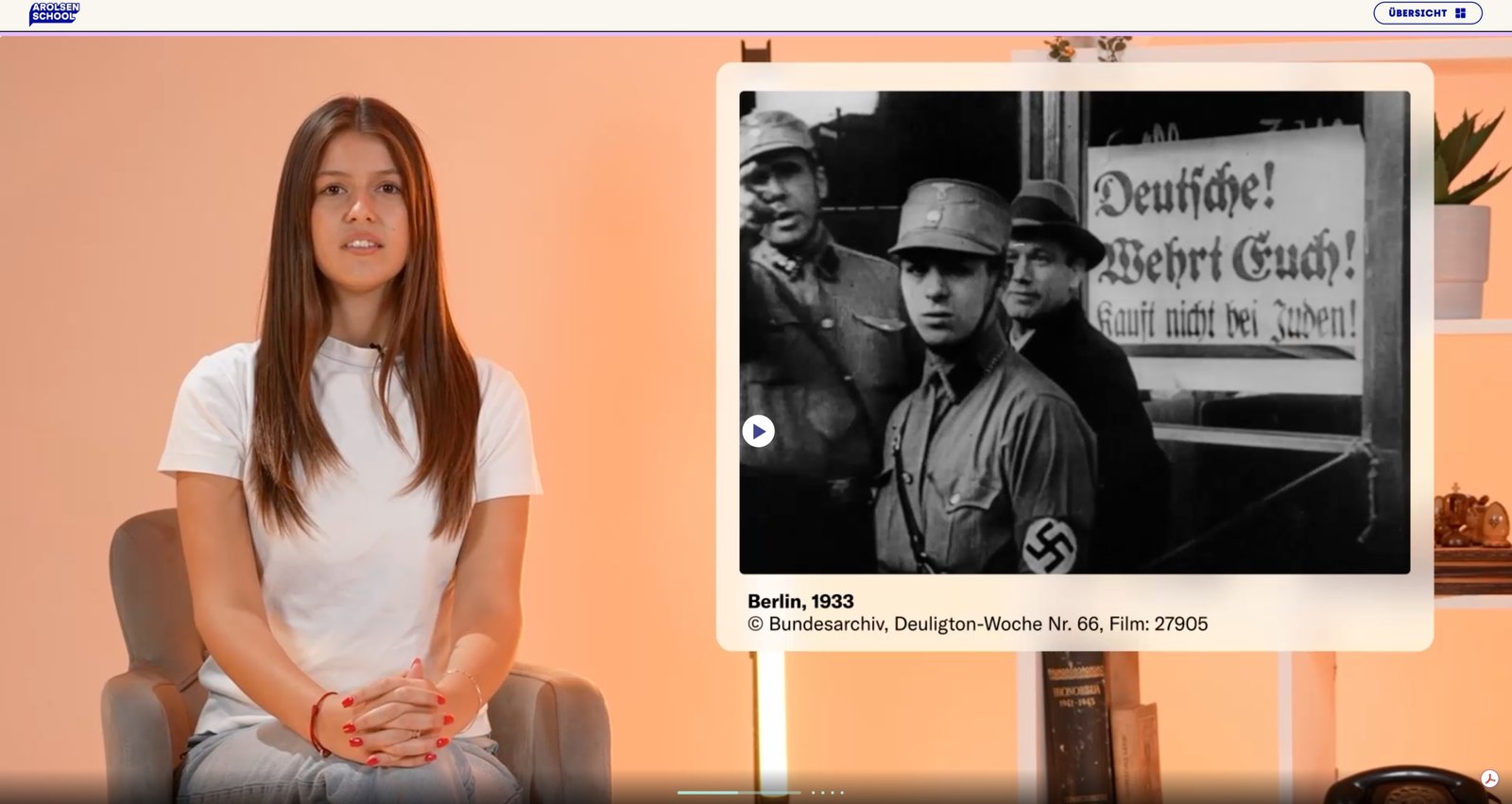This screenshot has width=1512, height=804.
Task: Select the Berlin 1933 film thumbnail
Action: (x=1074, y=333)
